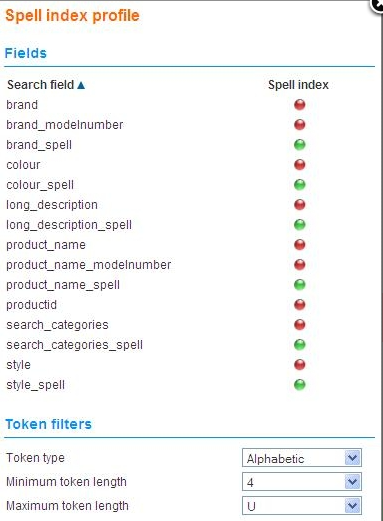The height and width of the screenshot is (521, 383).
Task: Expand the Maximum token length dropdown
Action: [x=302, y=506]
